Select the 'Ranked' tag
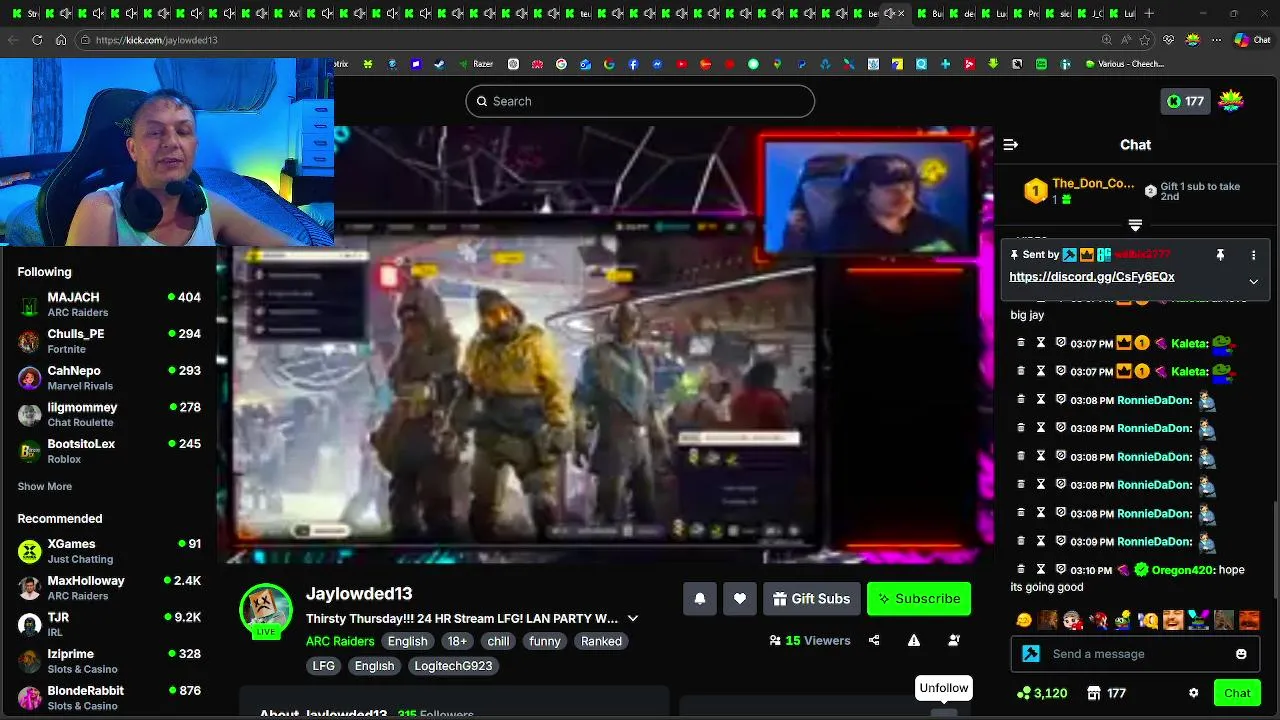Viewport: 1280px width, 720px height. pyautogui.click(x=601, y=641)
